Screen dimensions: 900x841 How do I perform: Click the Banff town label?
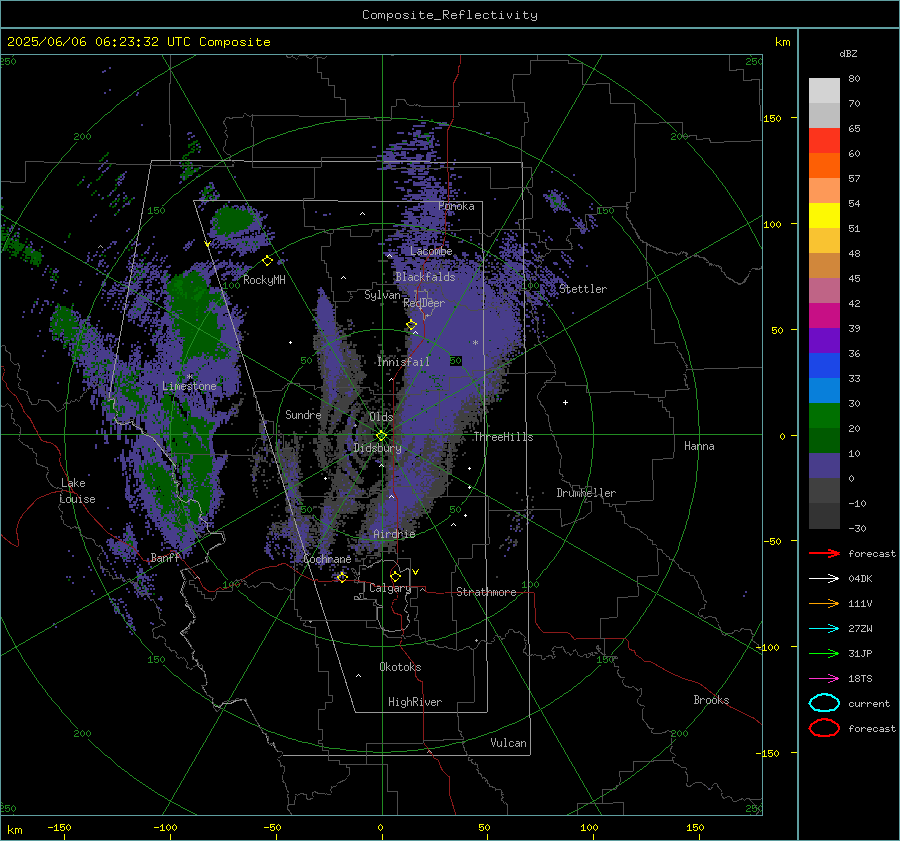click(x=165, y=557)
